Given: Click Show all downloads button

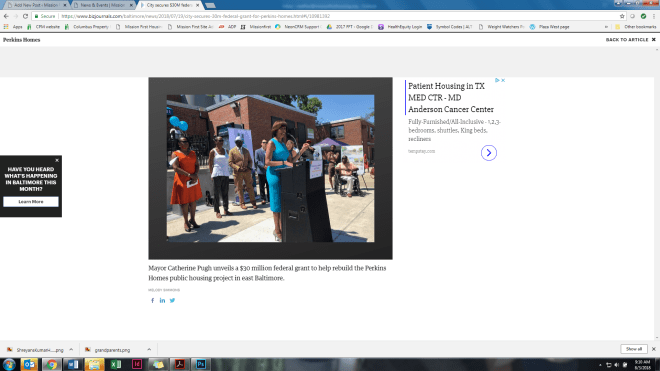Looking at the screenshot, I should pos(633,349).
